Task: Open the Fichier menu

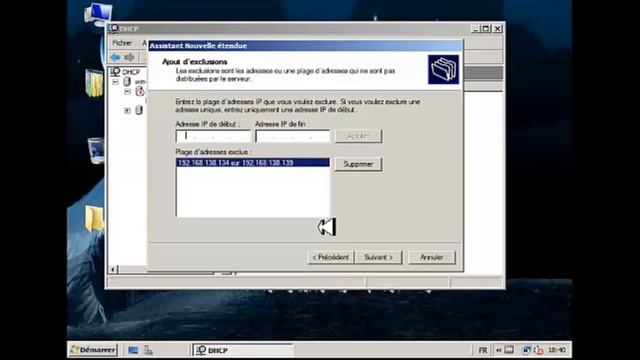Action: click(122, 43)
